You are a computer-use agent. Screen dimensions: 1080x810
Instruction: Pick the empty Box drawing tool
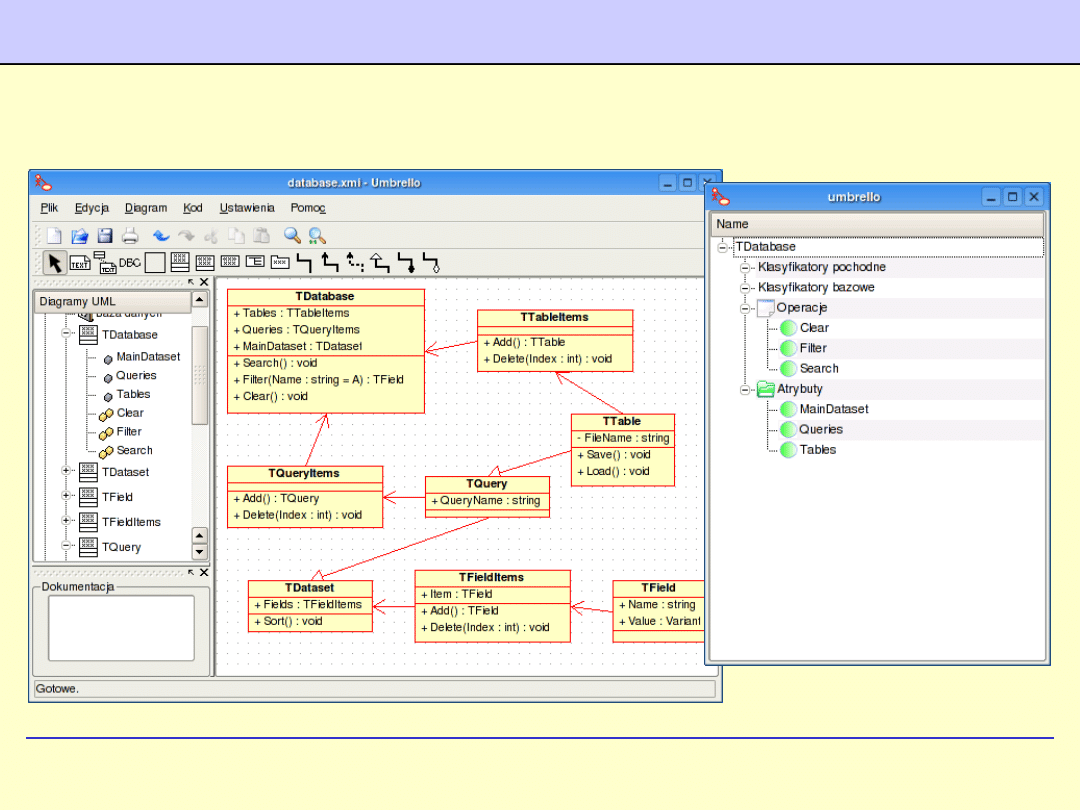(x=155, y=263)
